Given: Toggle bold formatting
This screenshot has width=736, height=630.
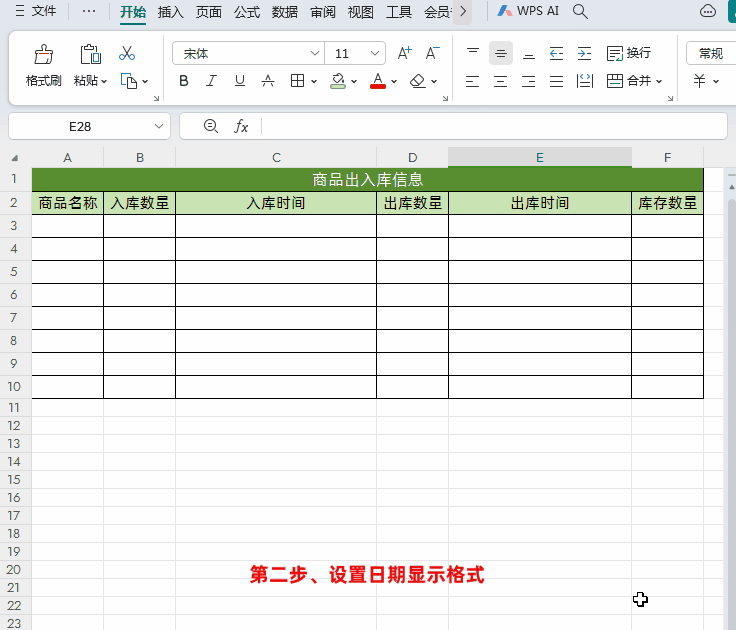Looking at the screenshot, I should pyautogui.click(x=184, y=81).
